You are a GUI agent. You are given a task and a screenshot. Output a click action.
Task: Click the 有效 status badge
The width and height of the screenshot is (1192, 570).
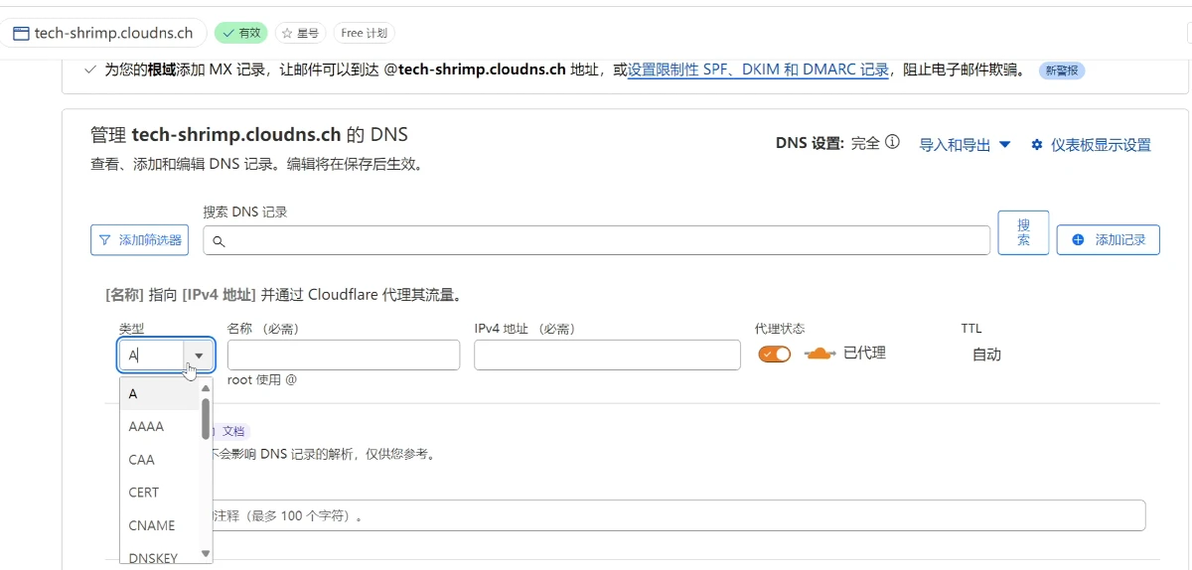[240, 33]
